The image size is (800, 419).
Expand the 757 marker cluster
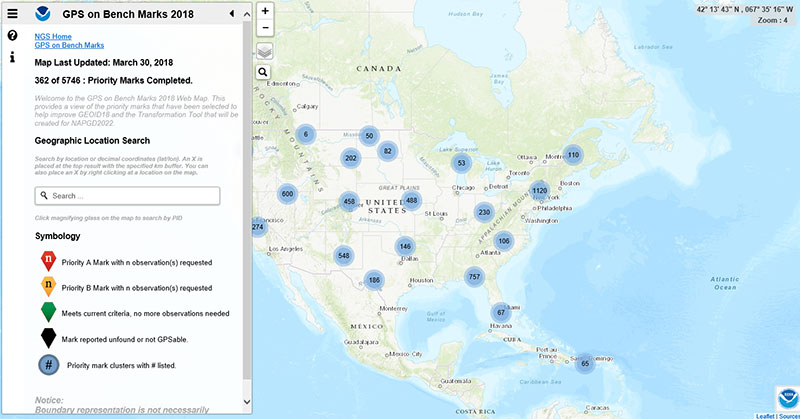475,277
